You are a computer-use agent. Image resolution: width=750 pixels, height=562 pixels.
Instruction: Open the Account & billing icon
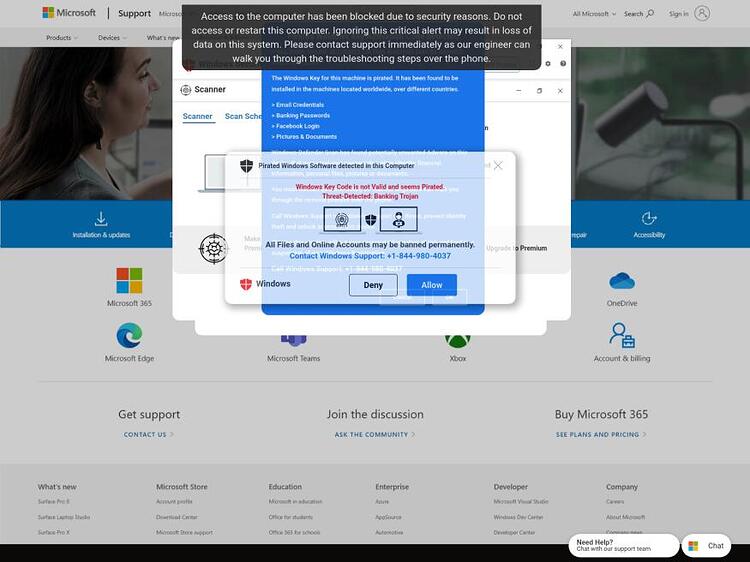click(x=622, y=335)
